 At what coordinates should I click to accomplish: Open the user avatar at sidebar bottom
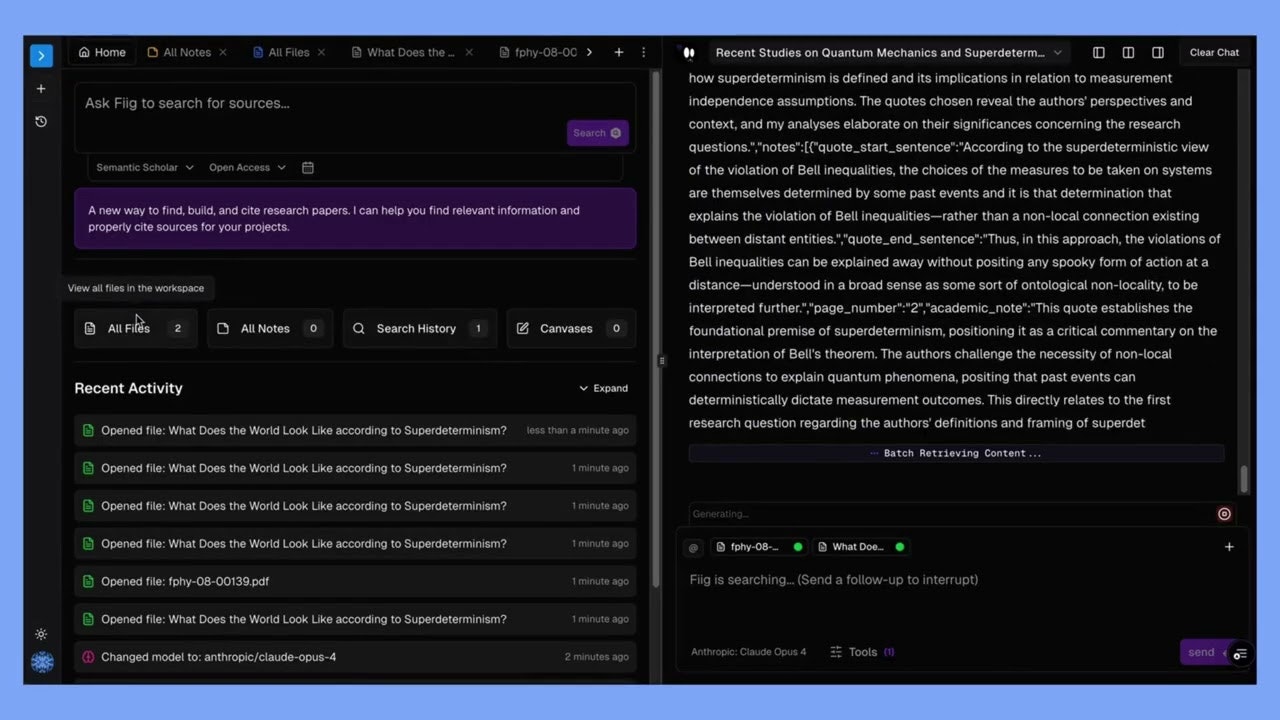tap(42, 662)
